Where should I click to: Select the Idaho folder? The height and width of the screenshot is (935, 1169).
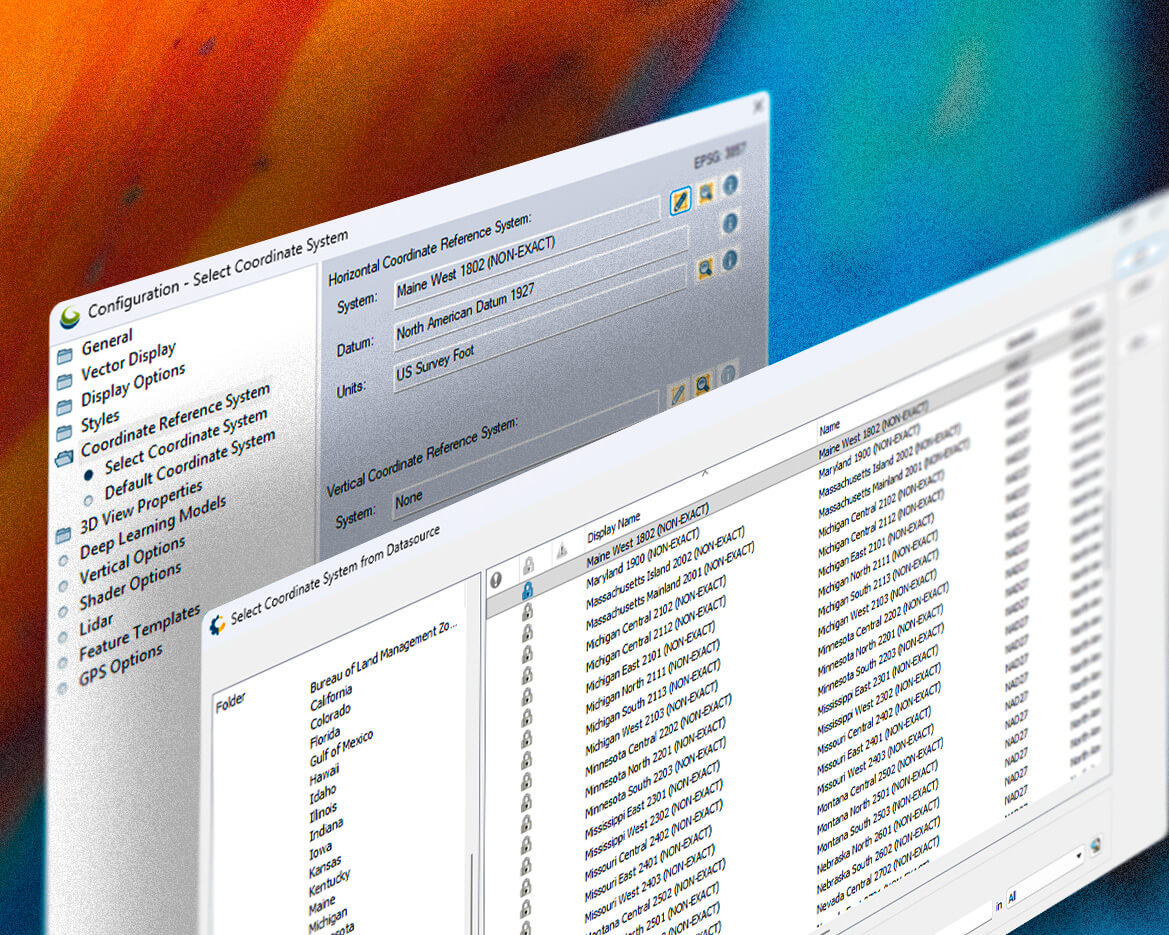tap(322, 796)
